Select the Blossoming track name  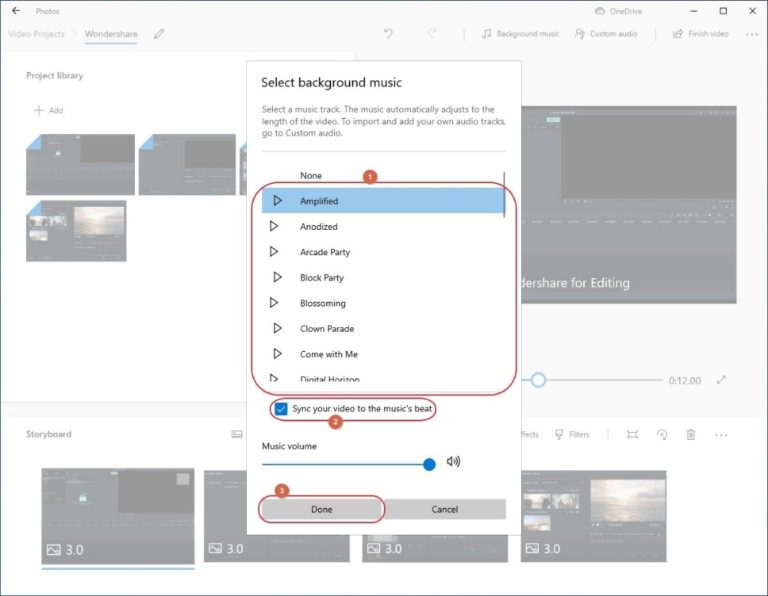point(323,303)
